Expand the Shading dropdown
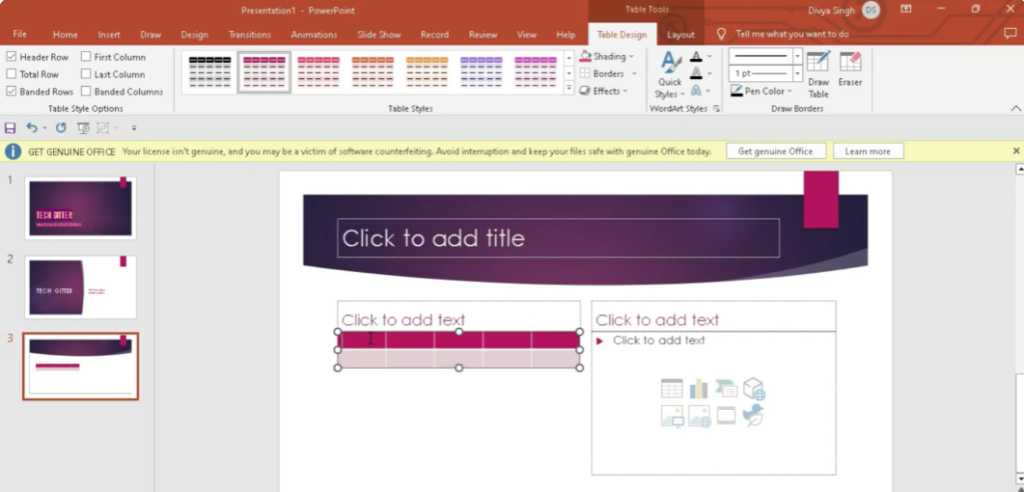The height and width of the screenshot is (492, 1024). pyautogui.click(x=608, y=57)
